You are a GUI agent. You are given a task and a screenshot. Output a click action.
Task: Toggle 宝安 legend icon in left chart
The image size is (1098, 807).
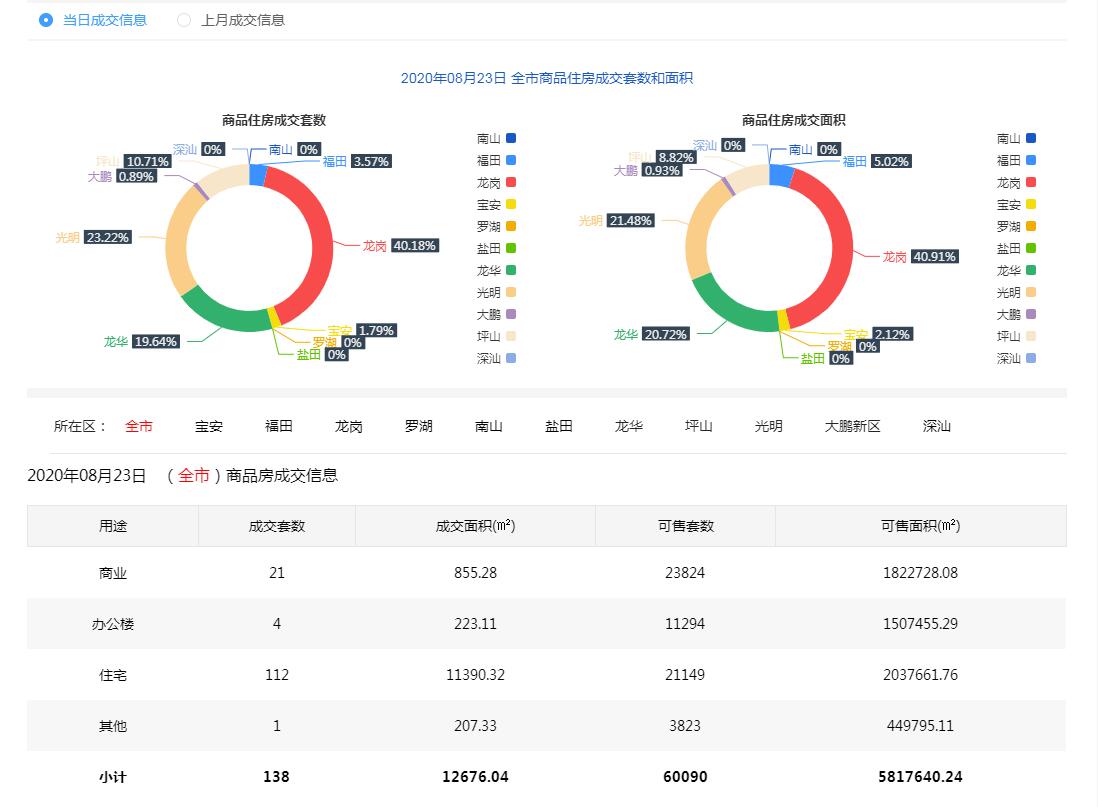coord(511,204)
